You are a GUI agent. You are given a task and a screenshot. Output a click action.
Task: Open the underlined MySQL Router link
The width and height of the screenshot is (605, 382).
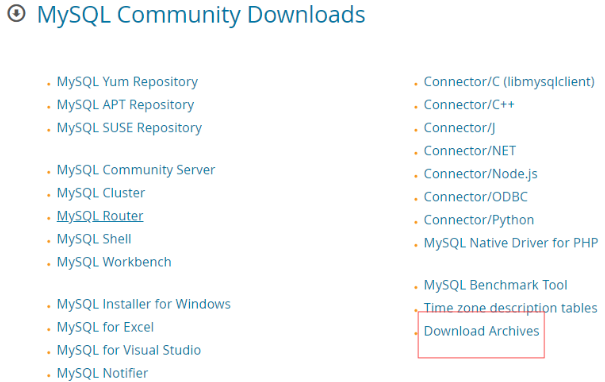[100, 216]
